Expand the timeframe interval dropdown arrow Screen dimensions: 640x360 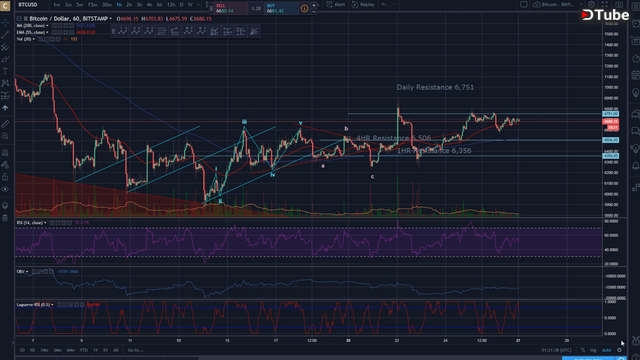point(198,4)
